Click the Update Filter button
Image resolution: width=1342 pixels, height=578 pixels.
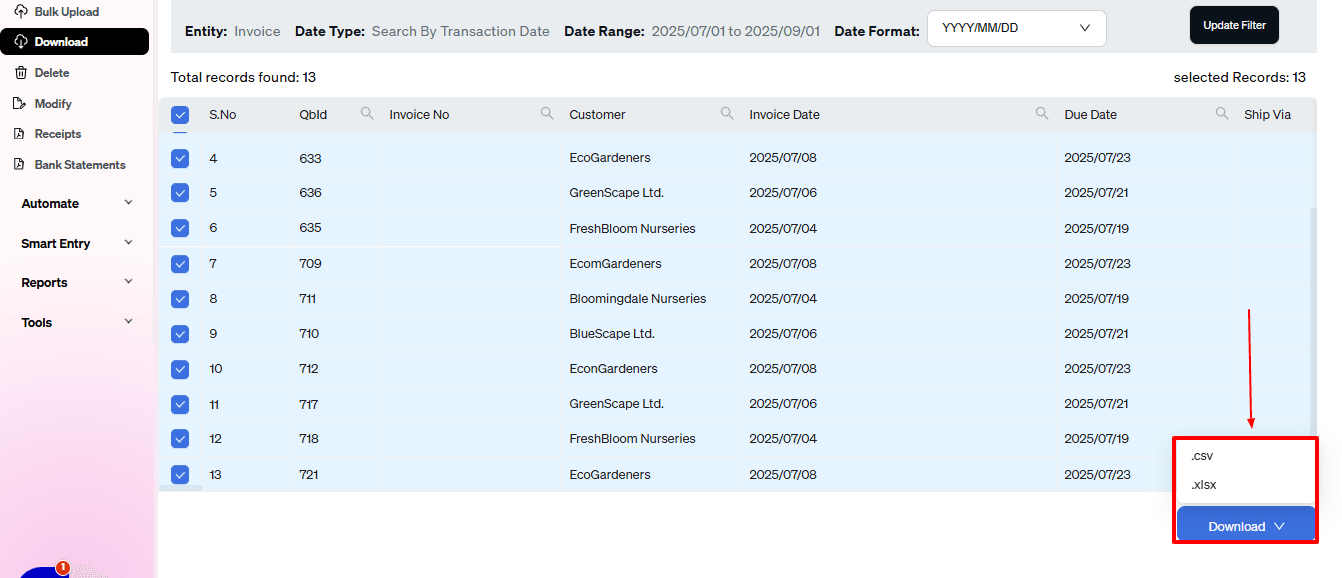pos(1234,24)
